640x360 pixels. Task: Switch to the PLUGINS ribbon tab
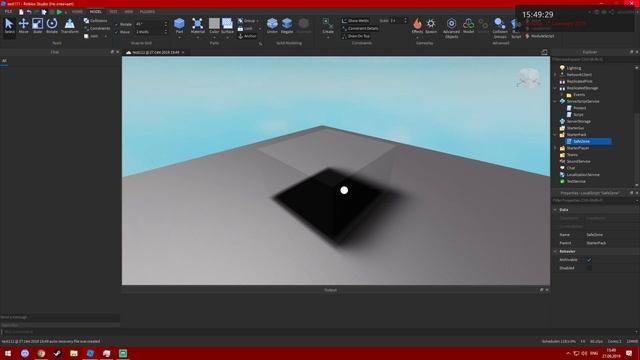point(147,12)
